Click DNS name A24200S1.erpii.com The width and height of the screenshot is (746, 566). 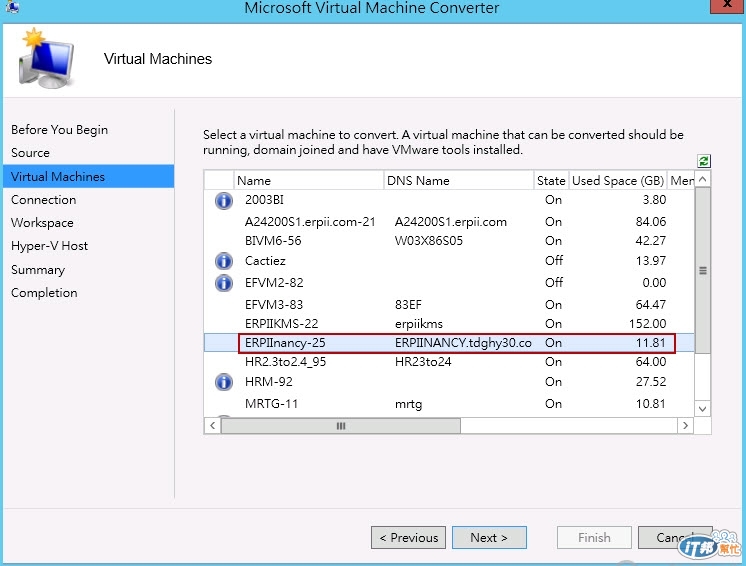[x=451, y=222]
